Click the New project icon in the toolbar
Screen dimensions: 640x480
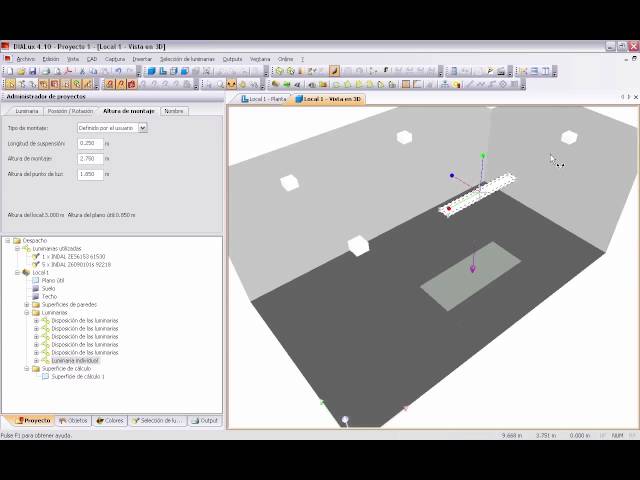pos(10,71)
